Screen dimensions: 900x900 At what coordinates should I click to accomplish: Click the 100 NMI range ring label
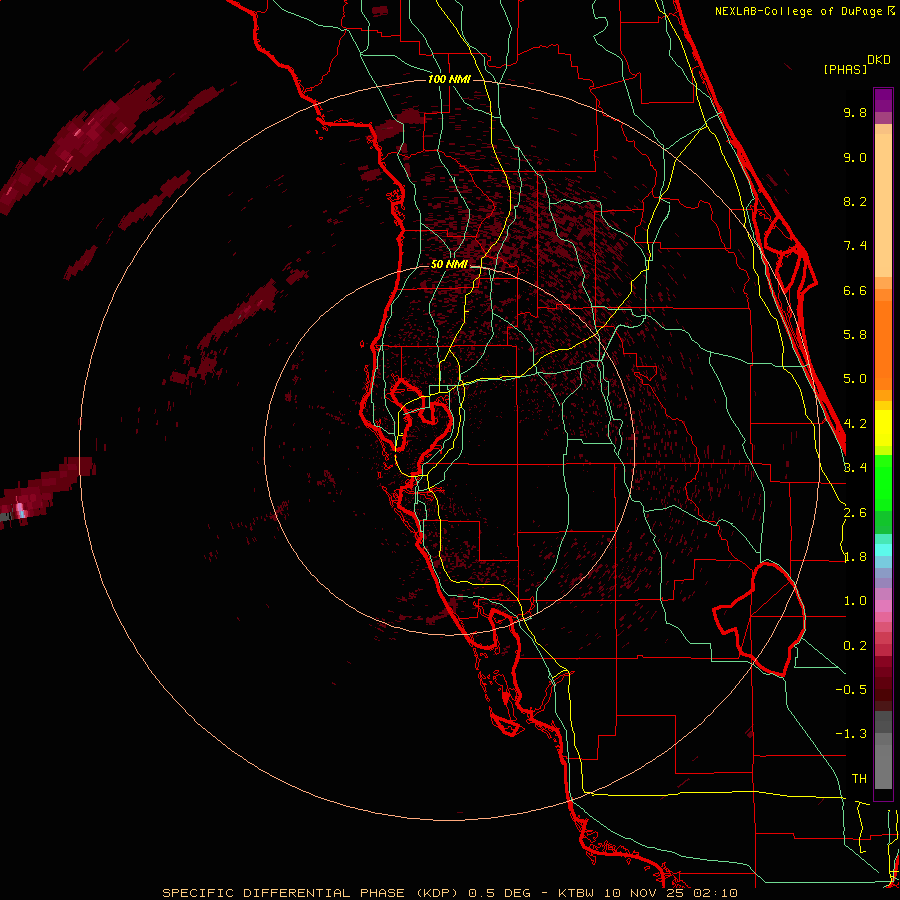449,79
